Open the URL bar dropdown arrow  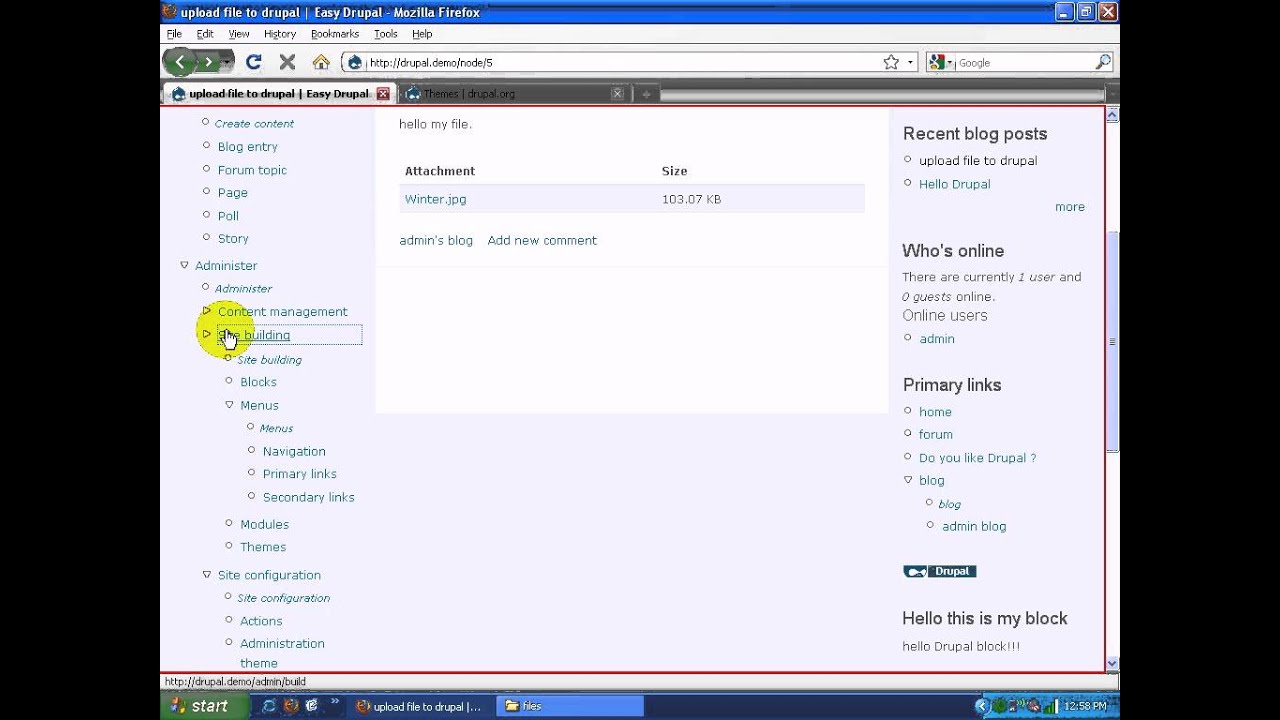point(910,62)
